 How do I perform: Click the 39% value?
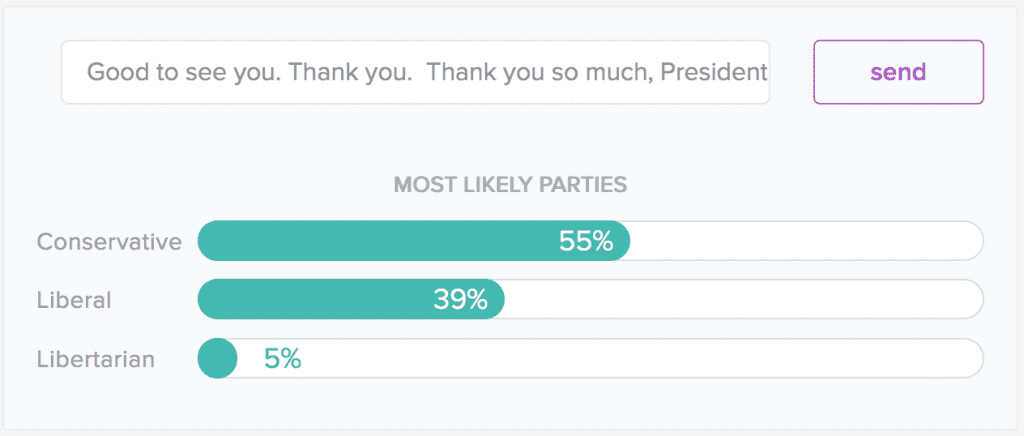(460, 299)
